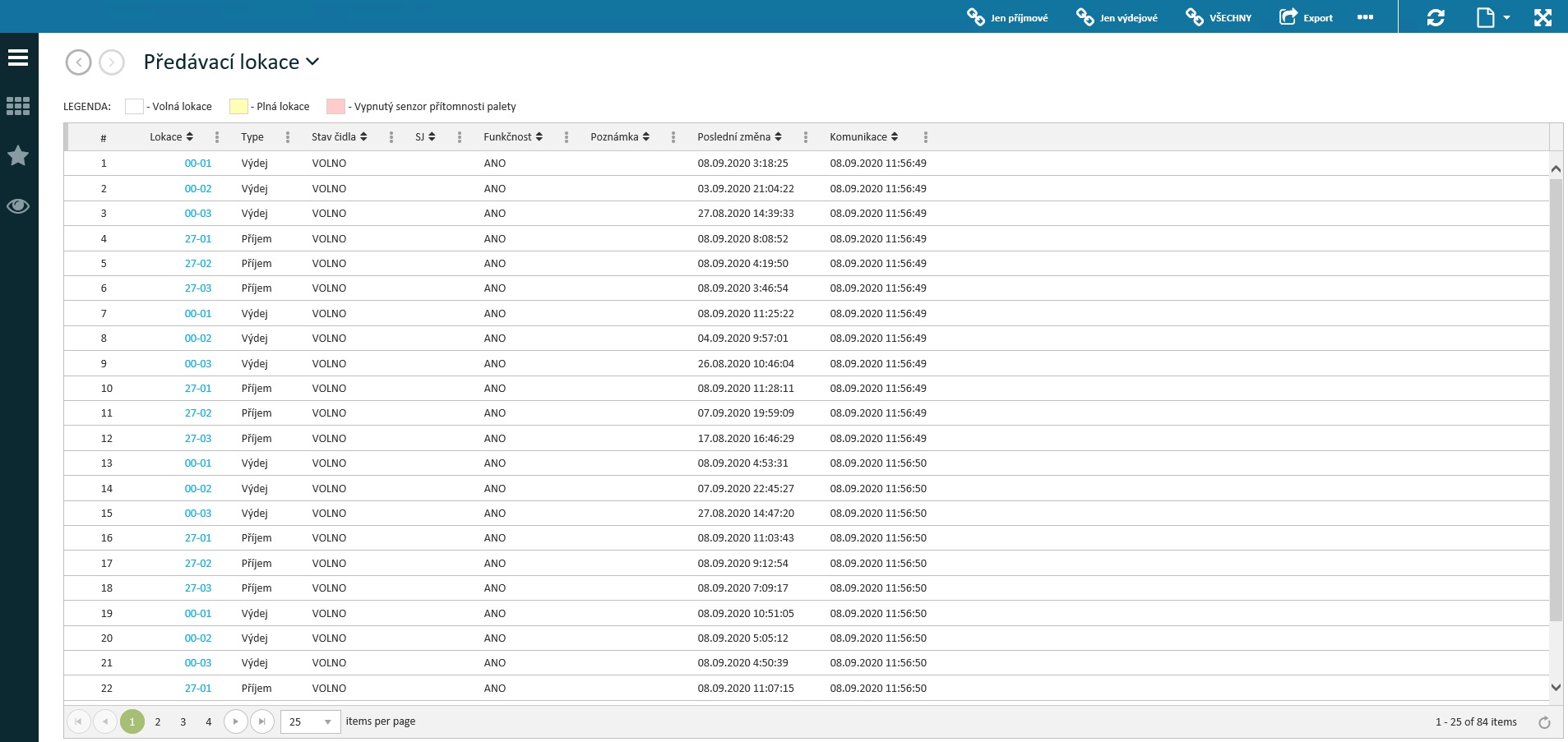The width and height of the screenshot is (1568, 742).
Task: Filter by Jen příjmové
Action: [x=1007, y=17]
